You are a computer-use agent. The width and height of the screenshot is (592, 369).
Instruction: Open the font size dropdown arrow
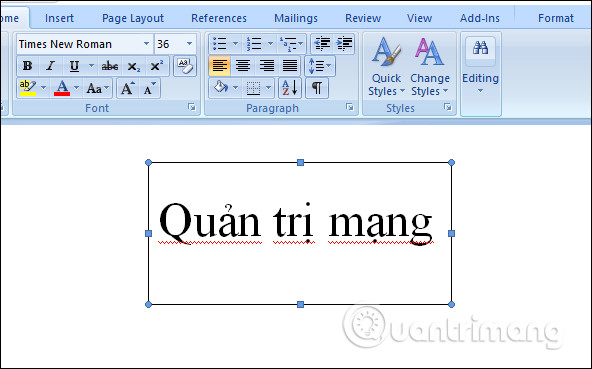tap(190, 44)
